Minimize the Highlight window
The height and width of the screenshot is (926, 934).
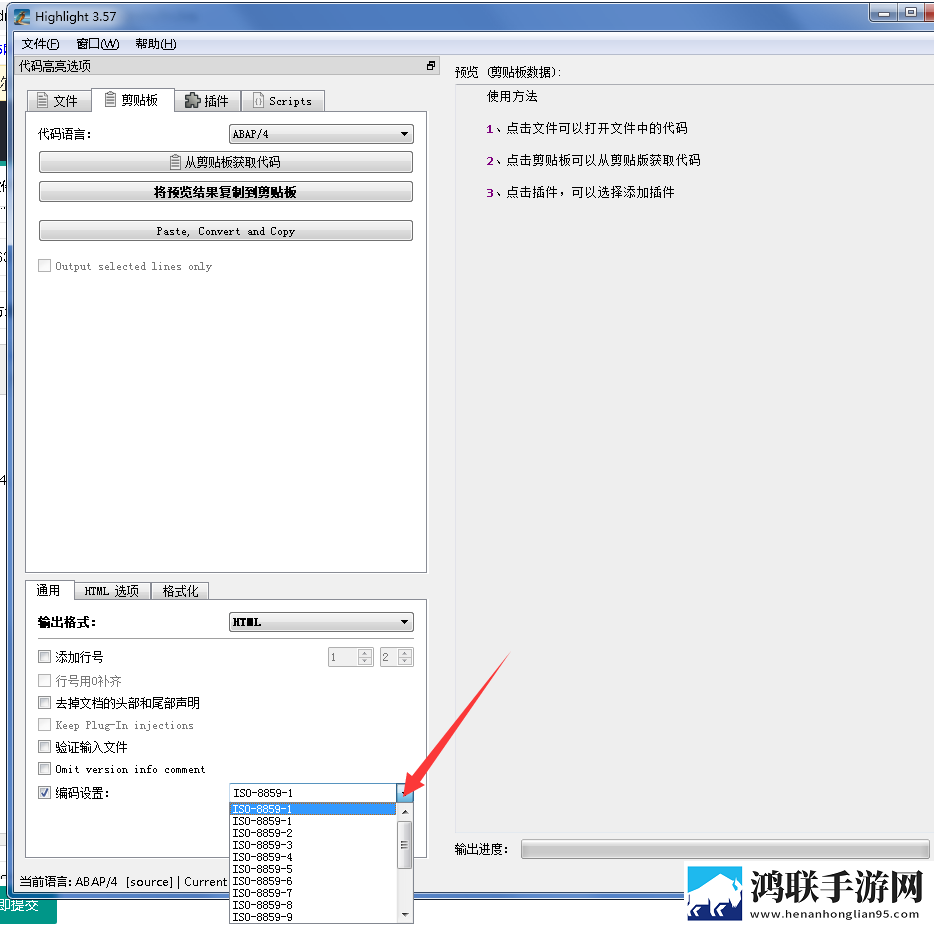[x=883, y=14]
